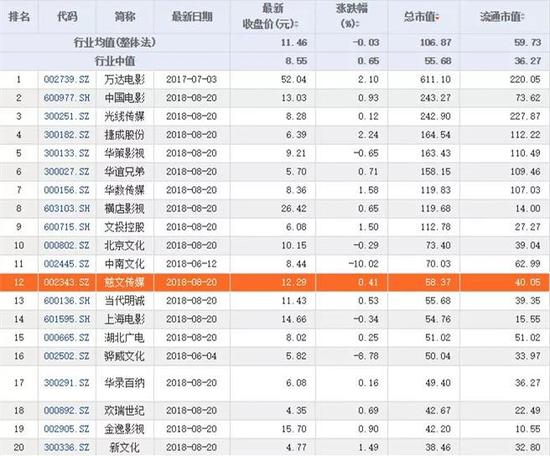This screenshot has height=456, width=550.
Task: Select total market value 243.27
Action: [x=435, y=98]
